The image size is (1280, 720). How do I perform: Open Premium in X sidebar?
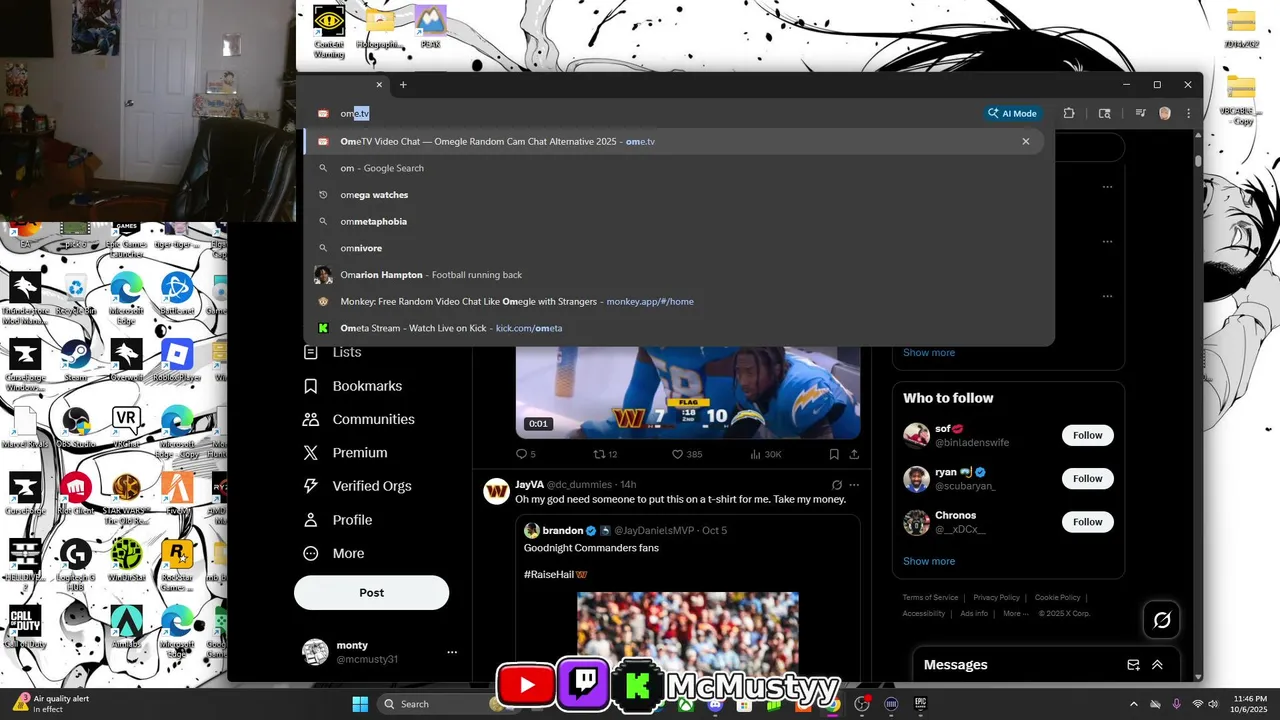[x=345, y=453]
